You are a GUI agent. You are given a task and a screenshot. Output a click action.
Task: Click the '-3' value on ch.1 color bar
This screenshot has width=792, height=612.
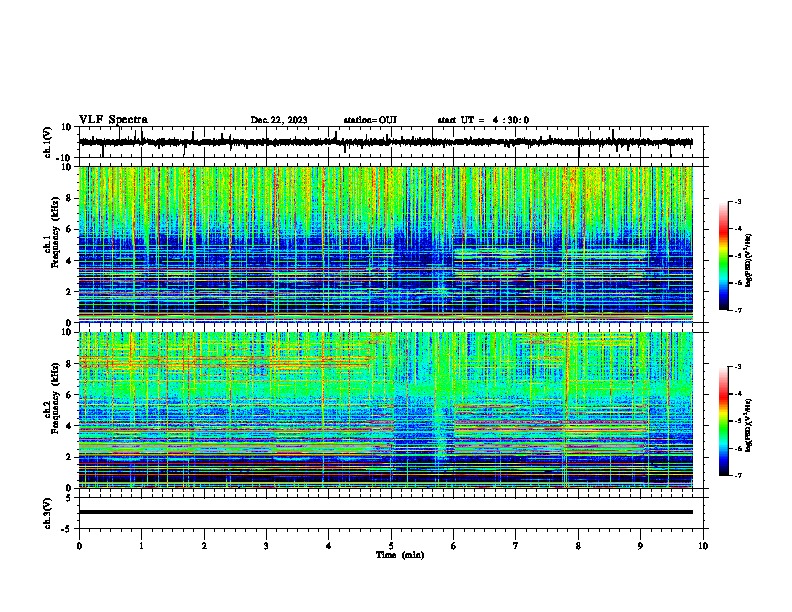pyautogui.click(x=738, y=201)
